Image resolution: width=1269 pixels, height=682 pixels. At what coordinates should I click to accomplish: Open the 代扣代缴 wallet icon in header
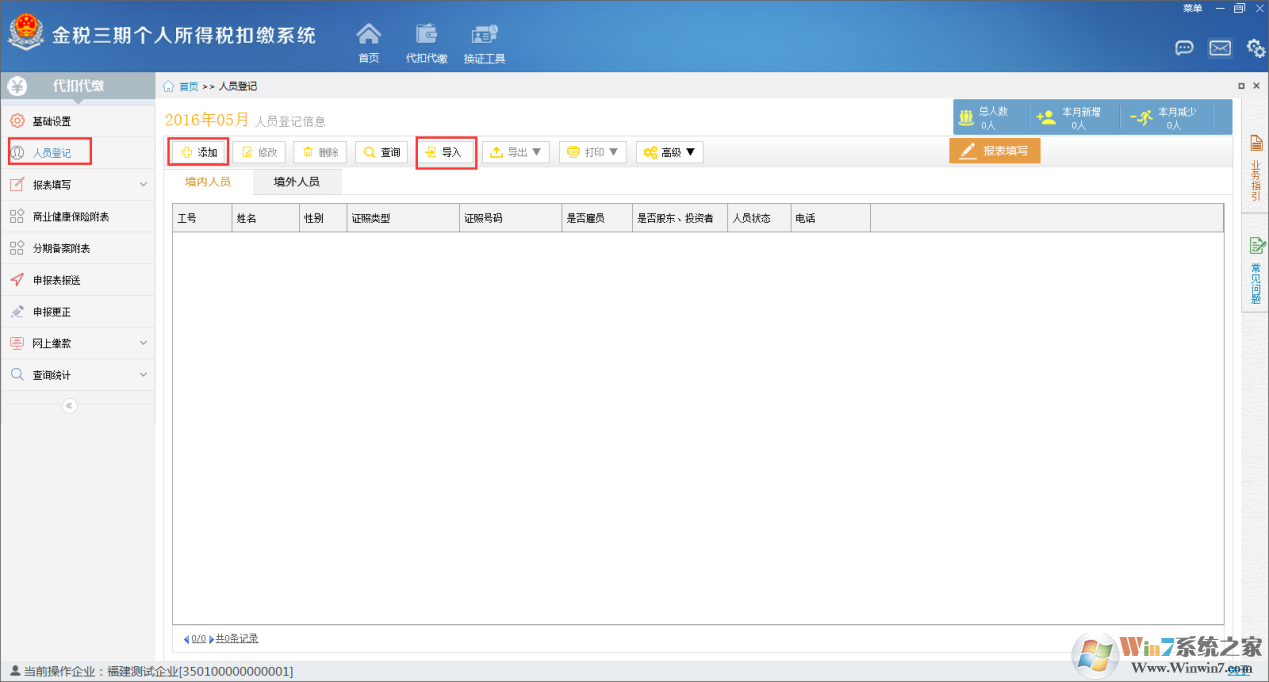click(x=426, y=36)
